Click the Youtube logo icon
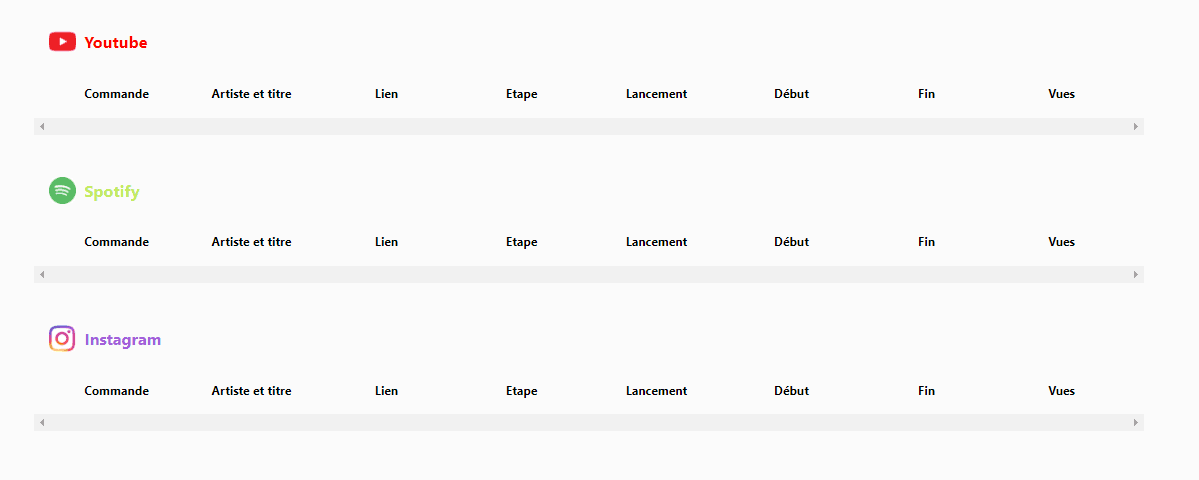This screenshot has width=1199, height=480. 62,42
